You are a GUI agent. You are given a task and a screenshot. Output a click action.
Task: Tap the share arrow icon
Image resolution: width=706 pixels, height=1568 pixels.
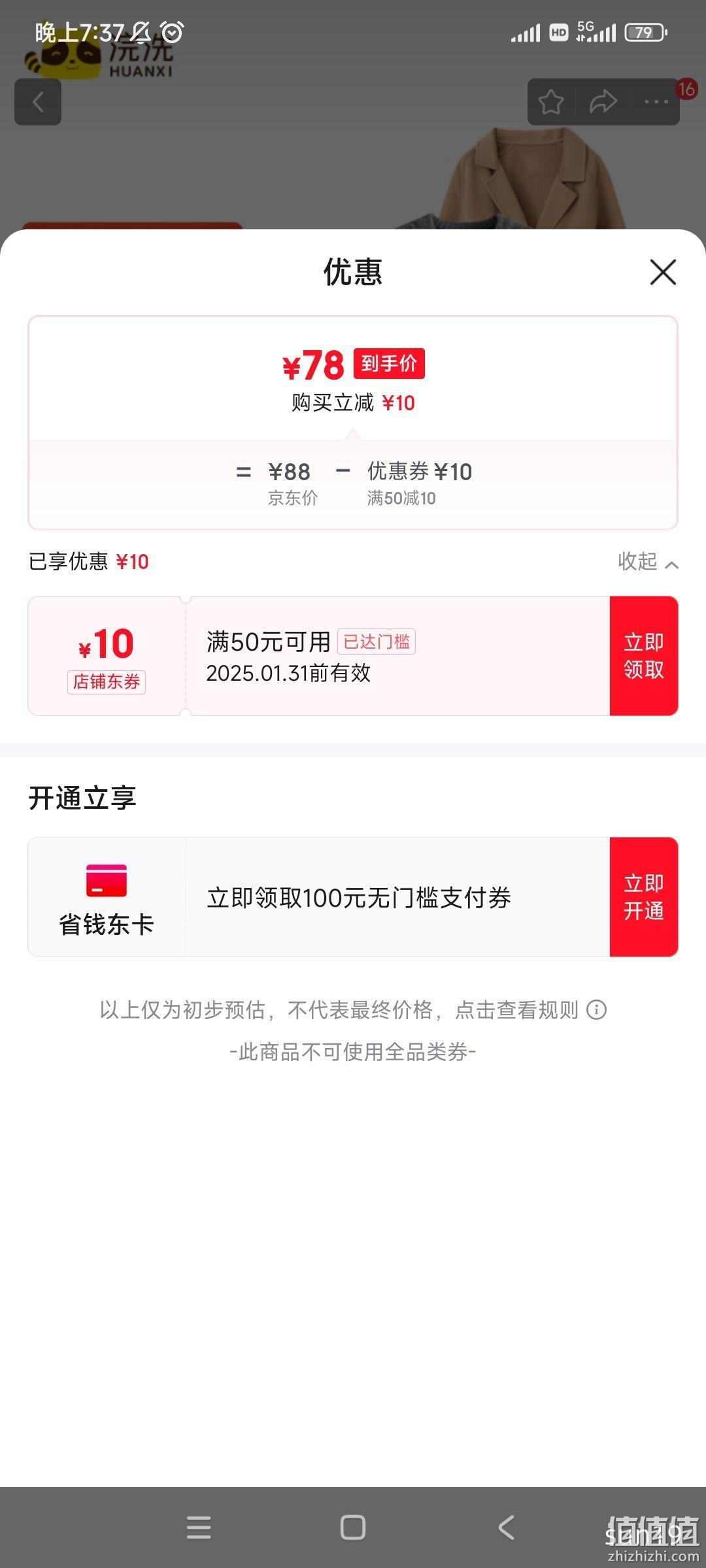click(603, 102)
